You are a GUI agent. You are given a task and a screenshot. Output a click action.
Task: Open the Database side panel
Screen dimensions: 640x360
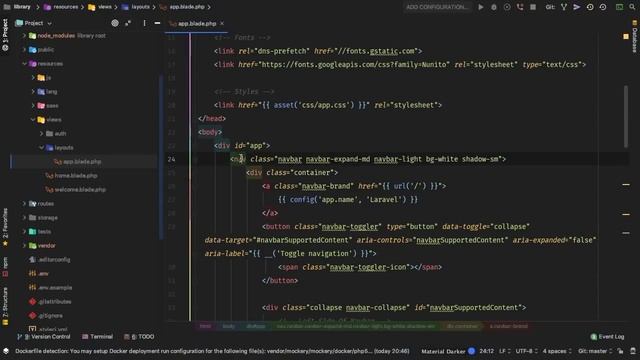point(634,37)
